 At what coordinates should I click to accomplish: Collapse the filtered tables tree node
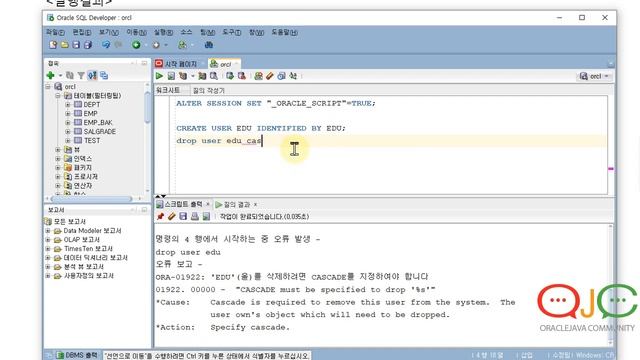point(58,96)
